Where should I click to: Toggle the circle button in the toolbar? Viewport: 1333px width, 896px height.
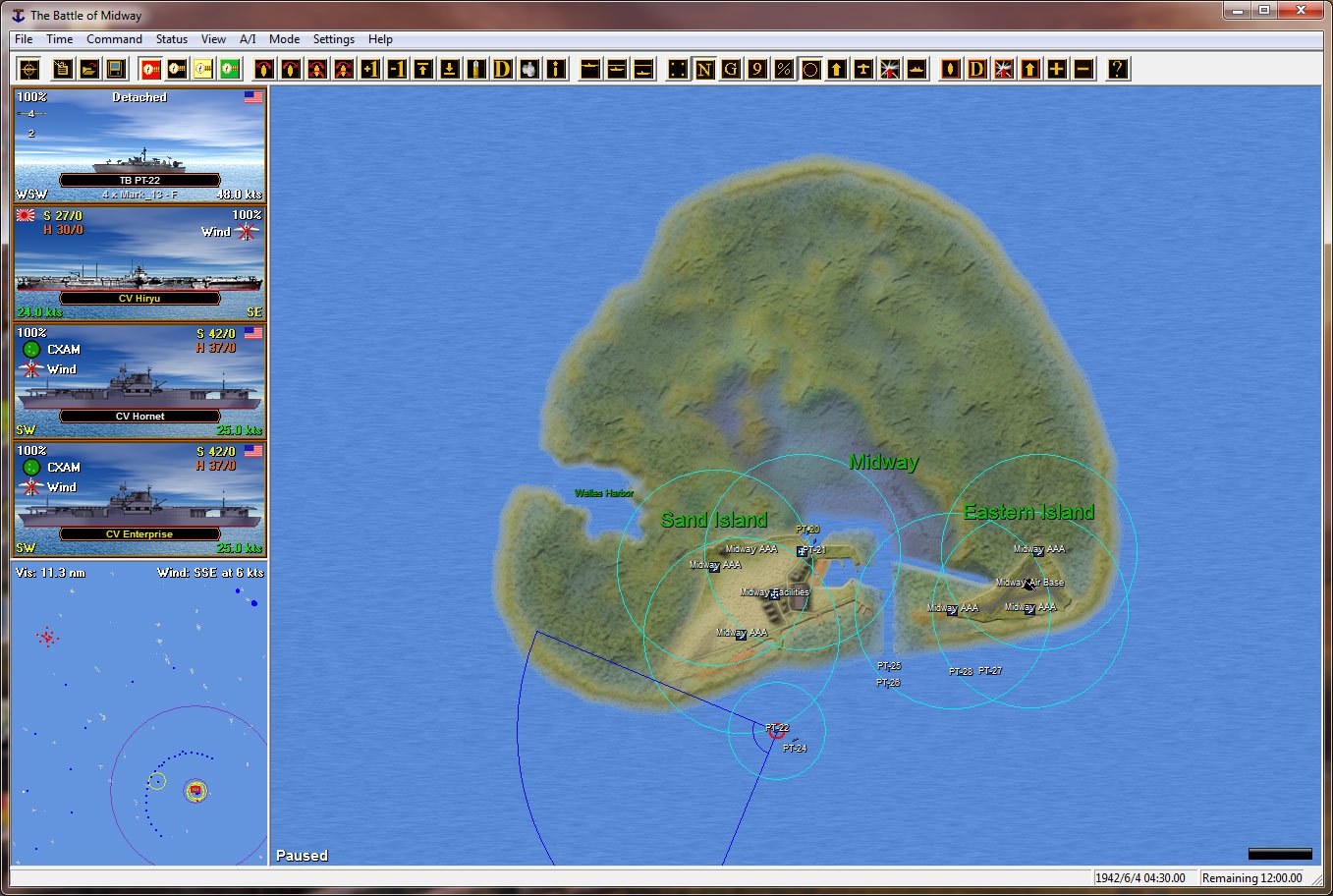[x=810, y=69]
